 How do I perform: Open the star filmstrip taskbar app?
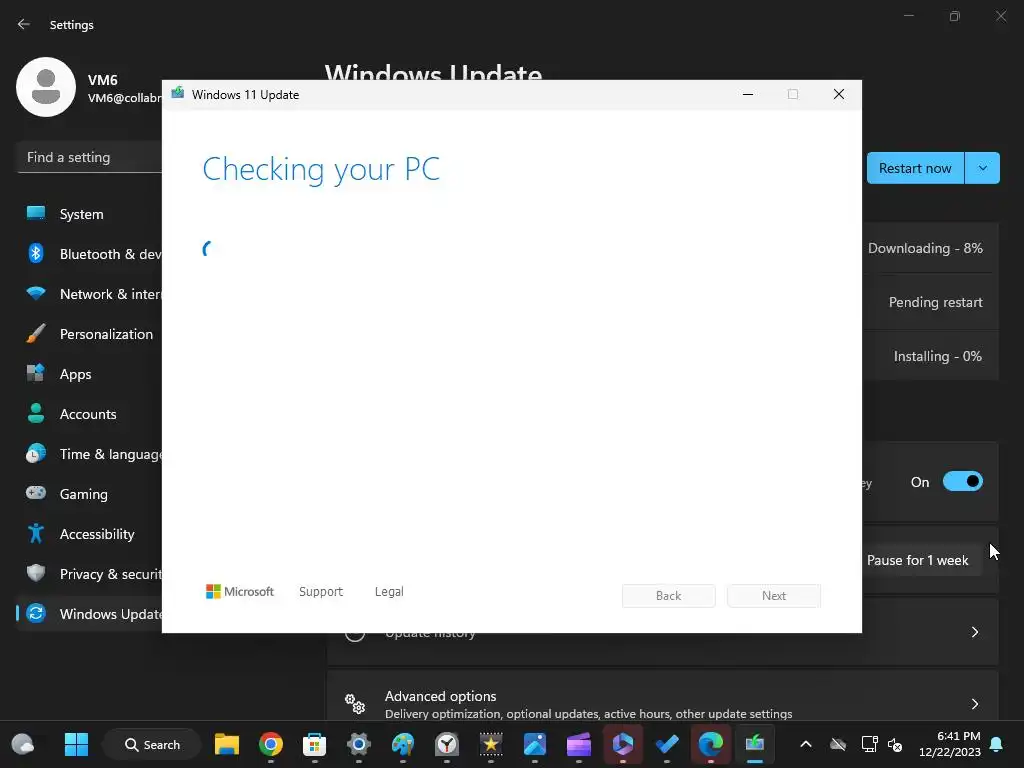tap(490, 744)
